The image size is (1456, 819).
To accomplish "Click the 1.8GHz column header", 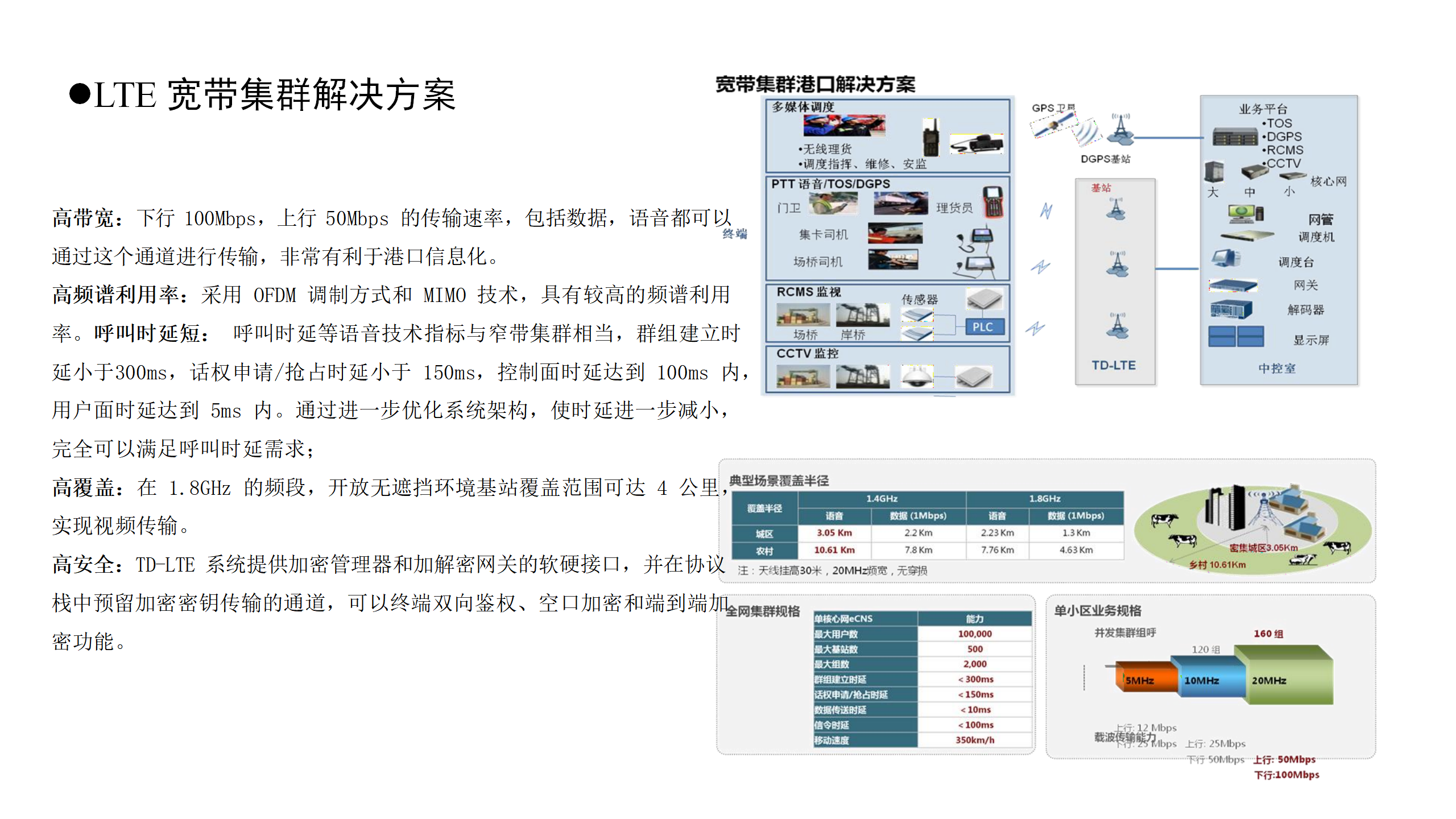I will tap(1044, 499).
